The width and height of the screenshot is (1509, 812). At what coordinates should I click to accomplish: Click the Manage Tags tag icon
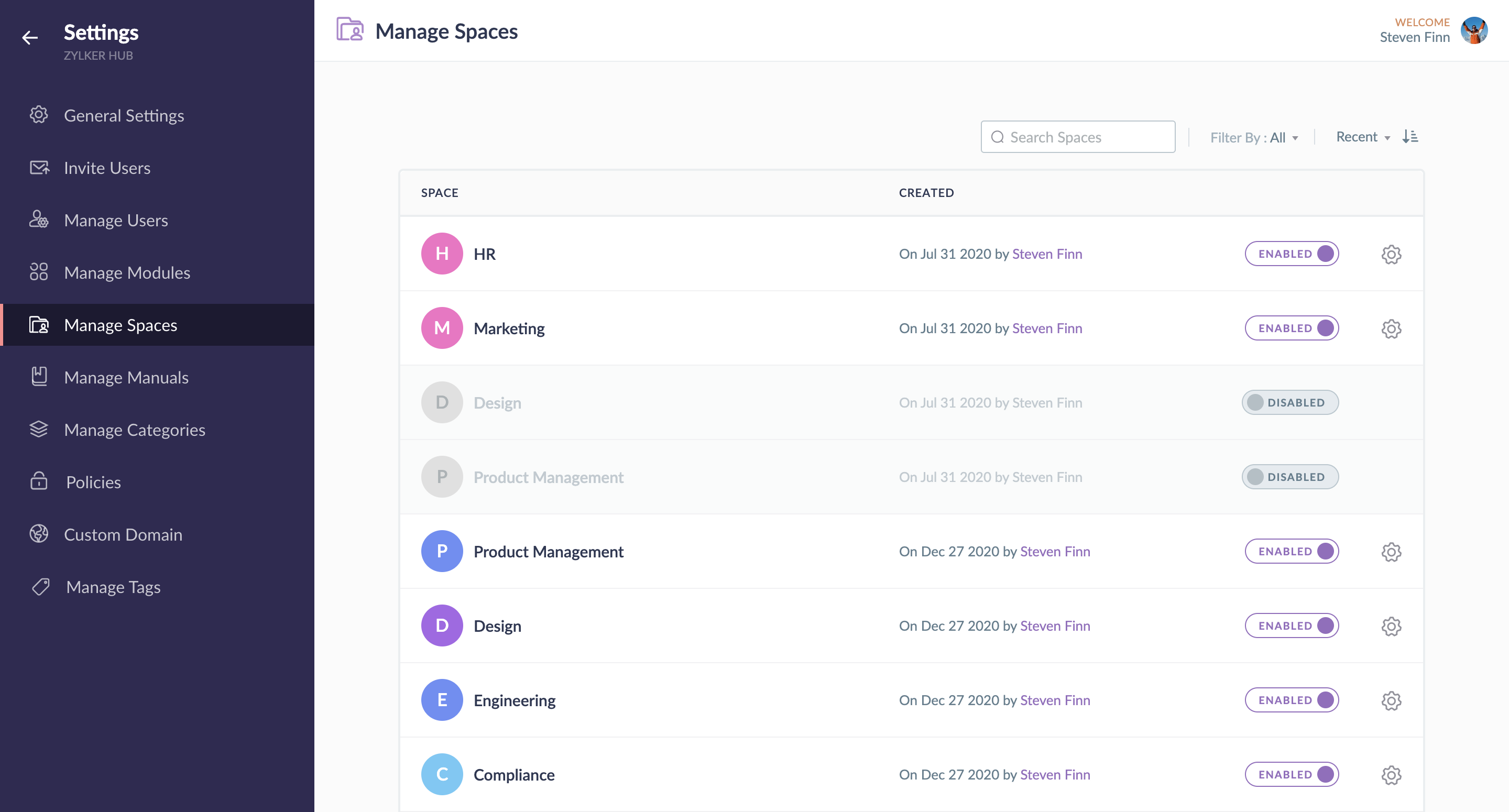pyautogui.click(x=40, y=586)
